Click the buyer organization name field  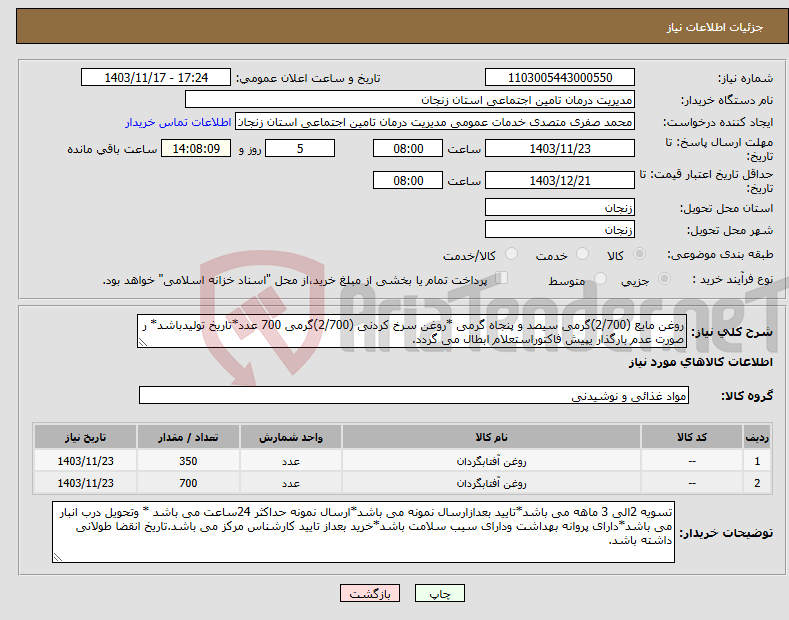(x=410, y=100)
